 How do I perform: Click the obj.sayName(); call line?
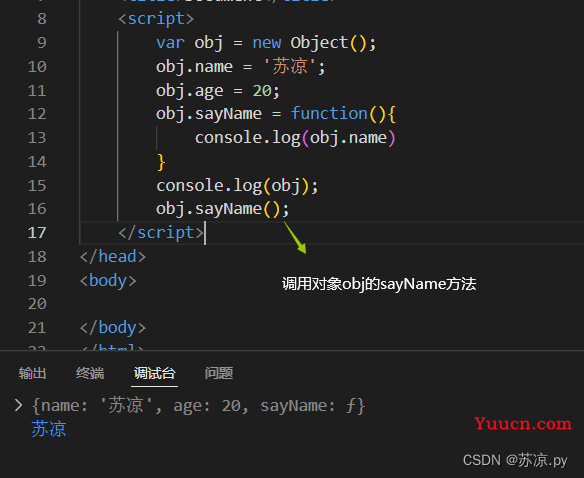222,209
